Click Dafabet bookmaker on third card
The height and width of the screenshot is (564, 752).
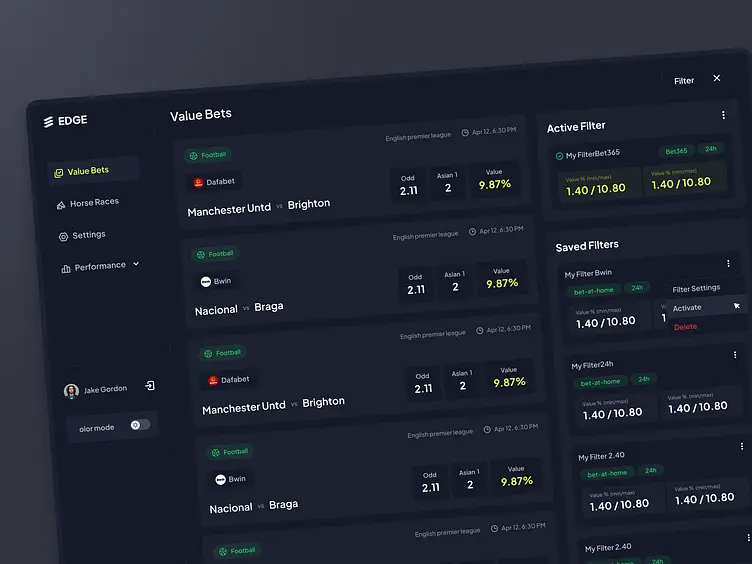[228, 380]
